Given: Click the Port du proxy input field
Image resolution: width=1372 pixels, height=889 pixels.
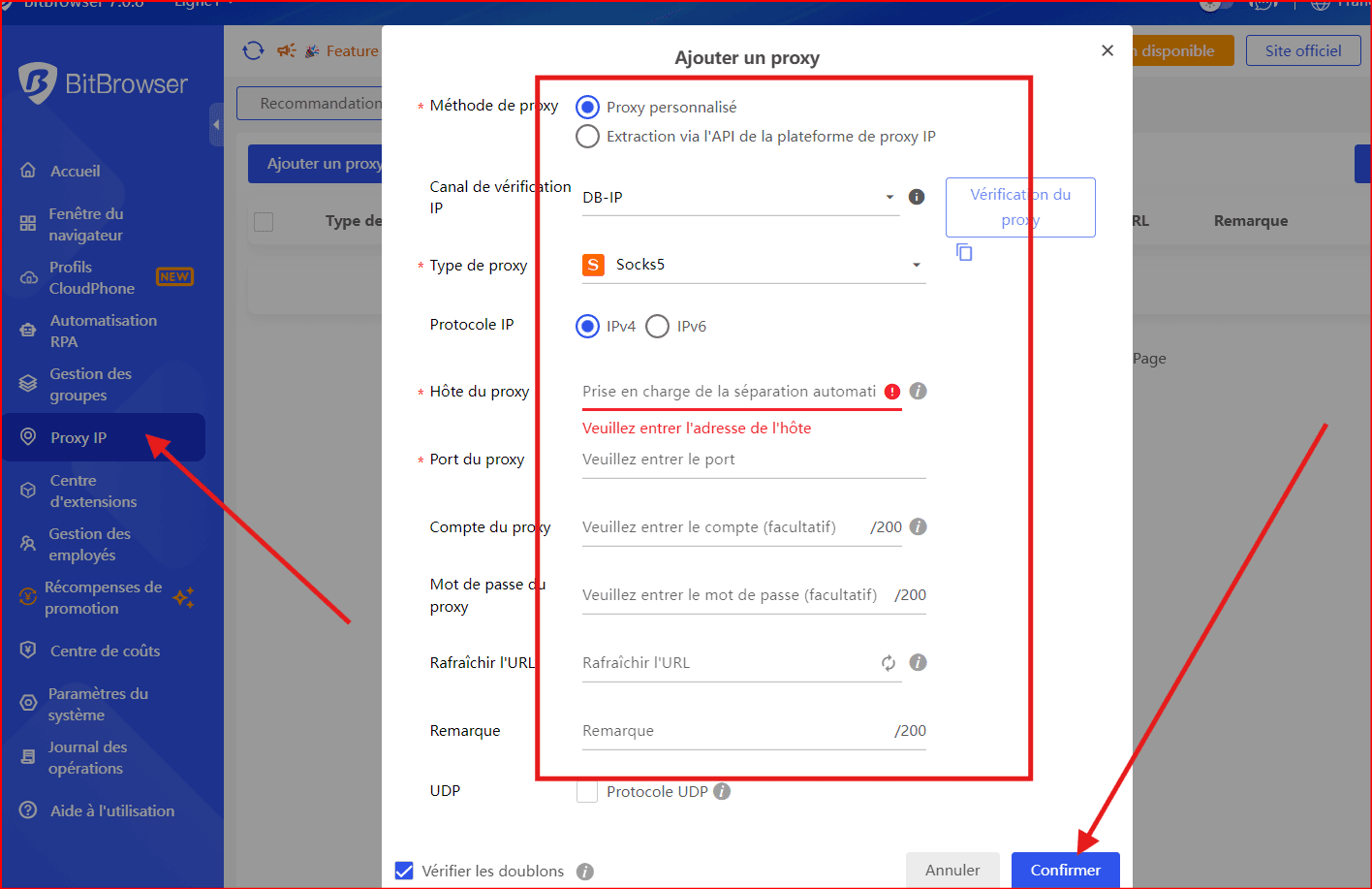Looking at the screenshot, I should coord(753,460).
